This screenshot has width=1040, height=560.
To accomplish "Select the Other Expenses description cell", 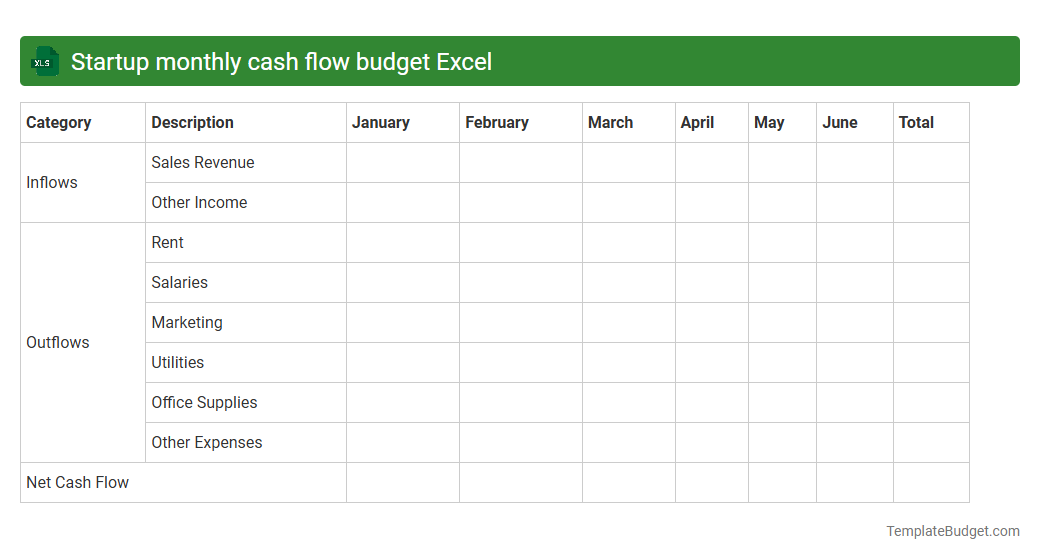I will (x=245, y=443).
